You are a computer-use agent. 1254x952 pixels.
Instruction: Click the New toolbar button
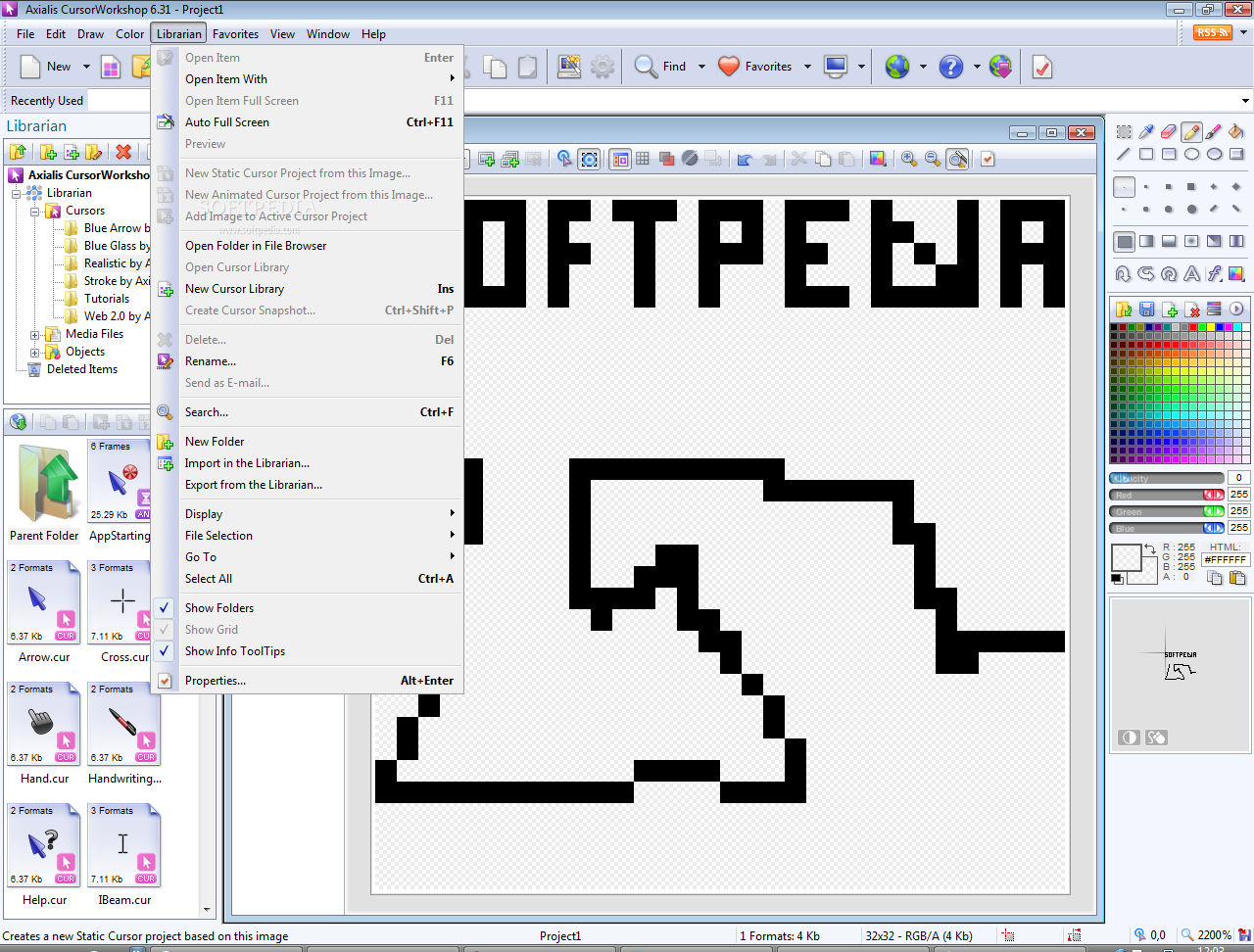[x=46, y=67]
